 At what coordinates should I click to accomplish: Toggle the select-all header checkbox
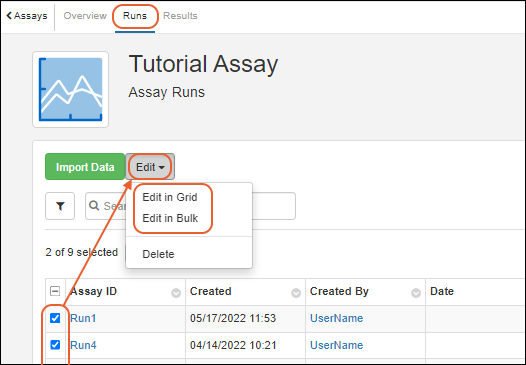click(55, 291)
